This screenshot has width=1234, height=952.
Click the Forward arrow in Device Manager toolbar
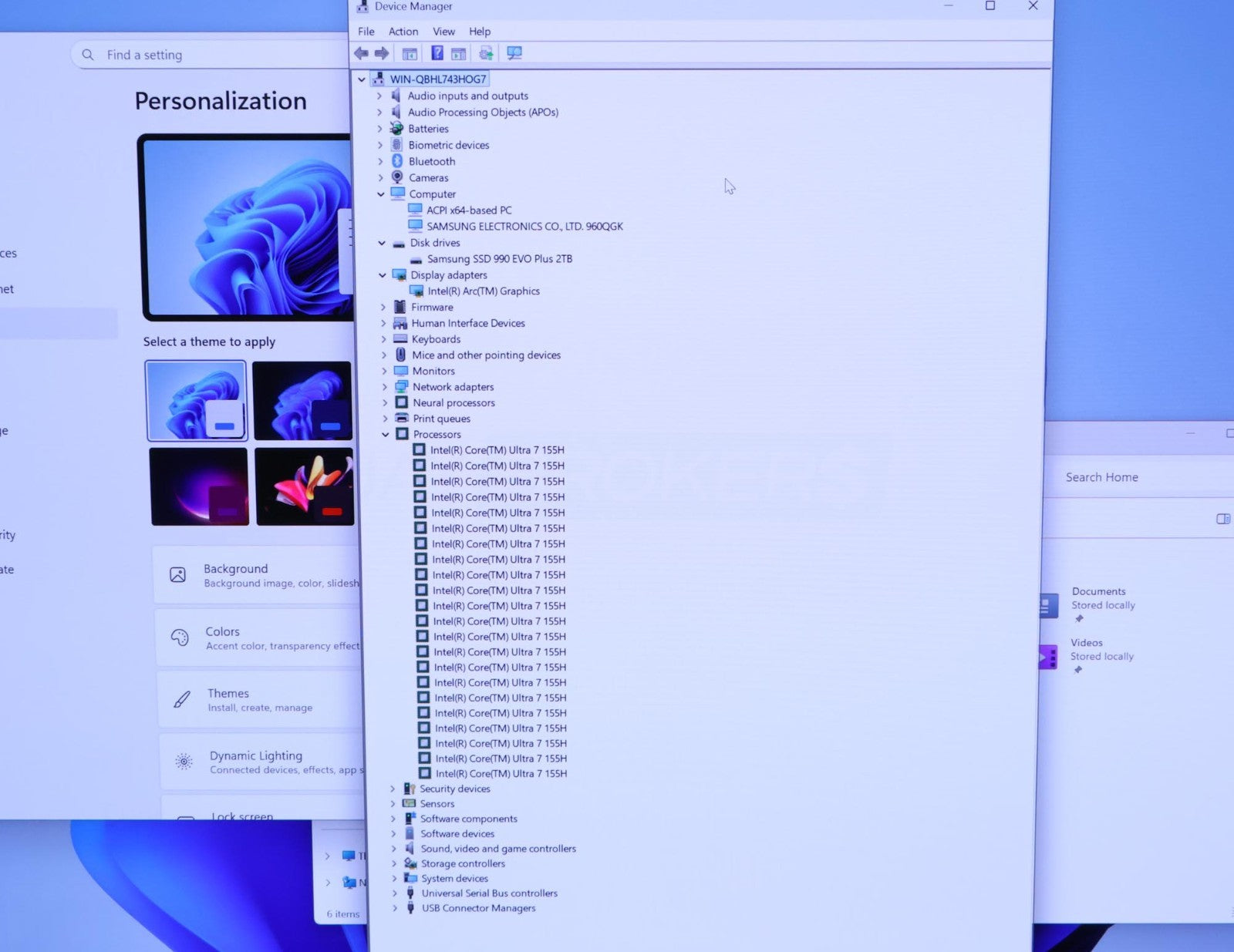(382, 53)
